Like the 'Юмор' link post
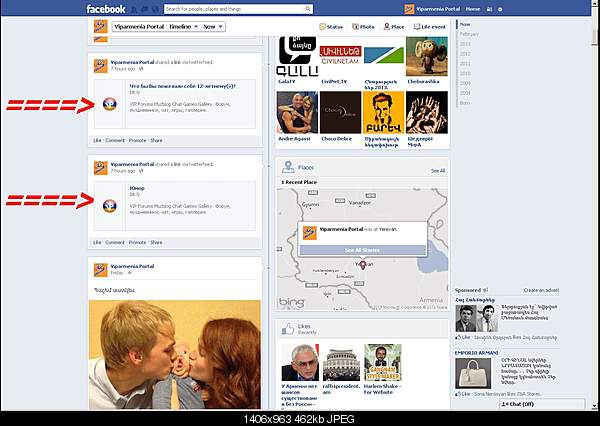The image size is (600, 426). [x=97, y=242]
